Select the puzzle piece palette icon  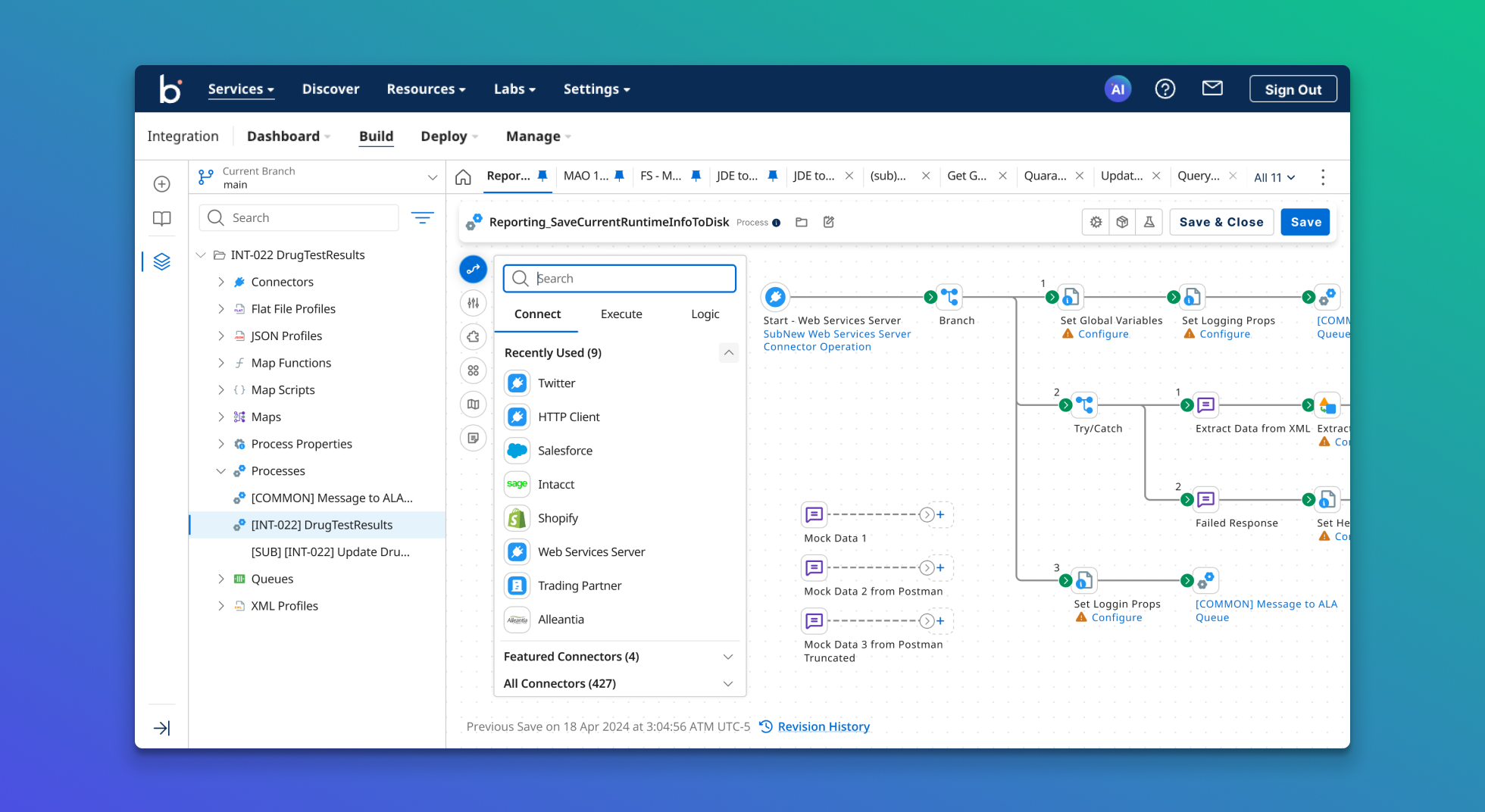coord(473,337)
